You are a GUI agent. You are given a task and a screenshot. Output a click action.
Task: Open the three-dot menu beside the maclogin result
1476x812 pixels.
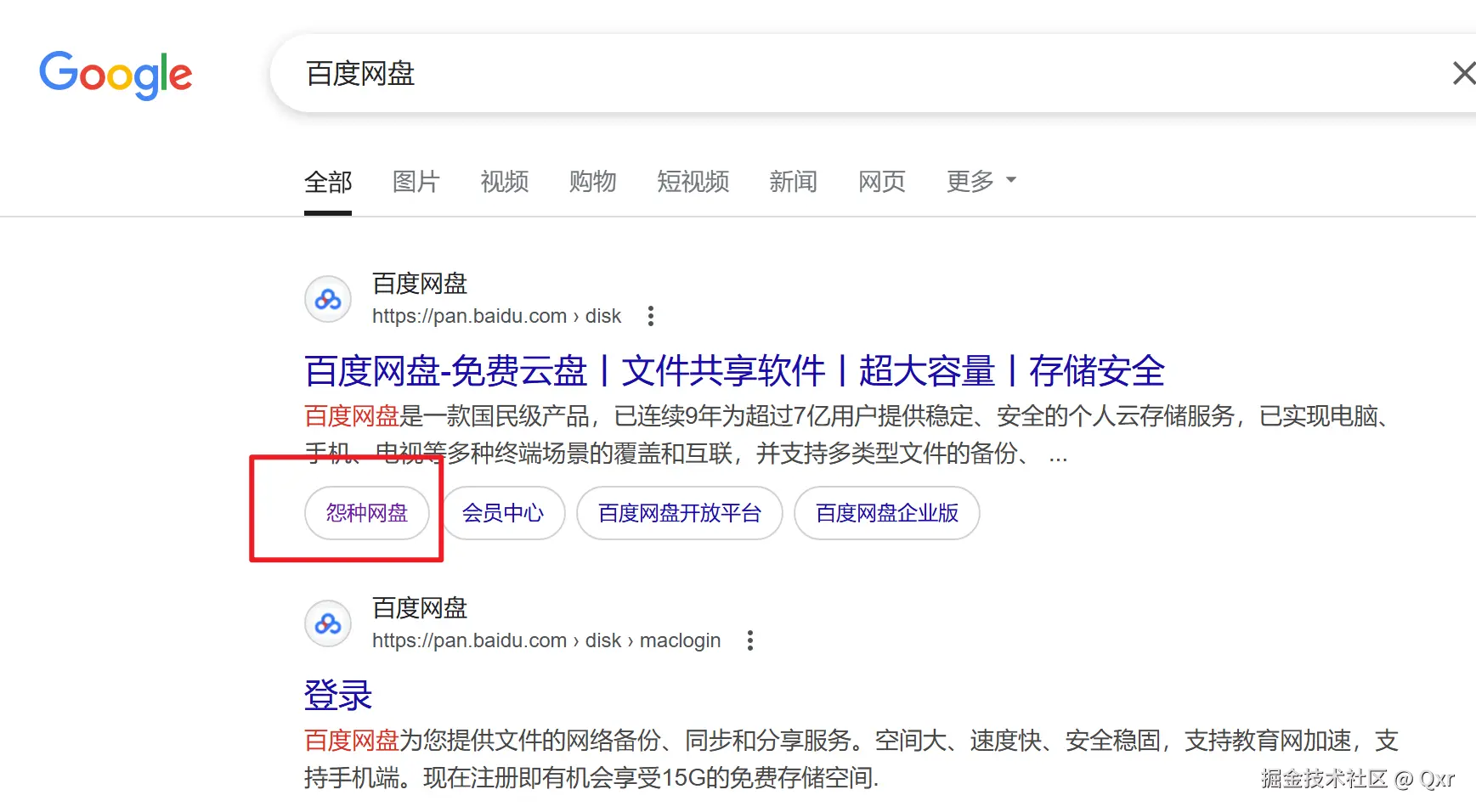[x=750, y=640]
